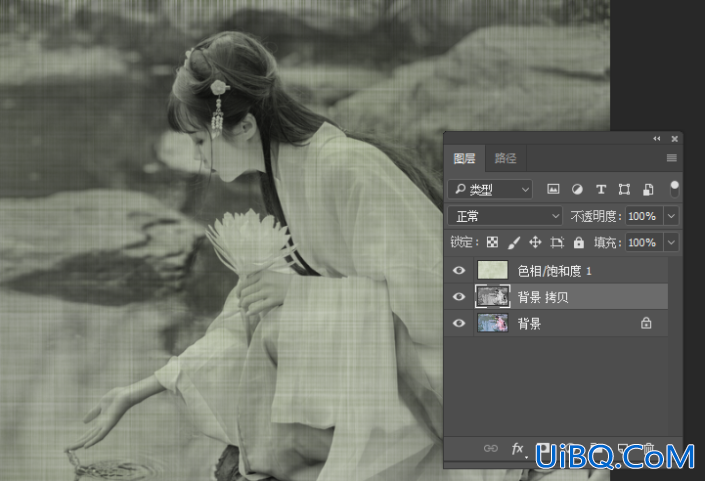Filter for shape layers icon

coord(624,189)
